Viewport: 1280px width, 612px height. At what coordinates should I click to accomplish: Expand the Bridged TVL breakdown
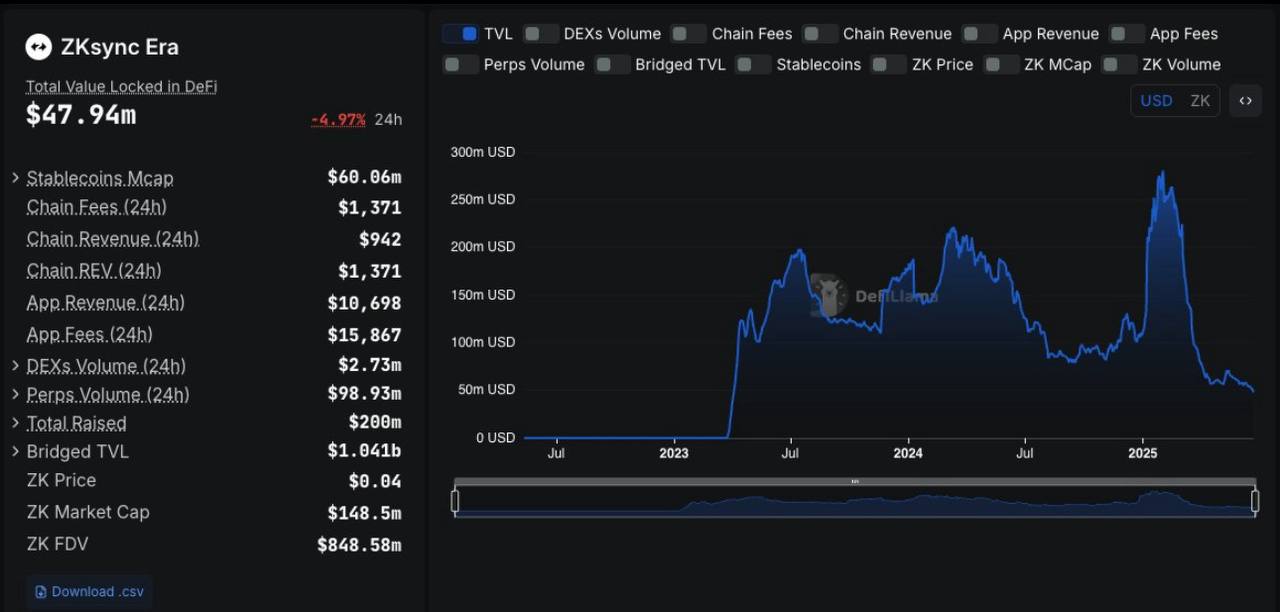(x=15, y=451)
